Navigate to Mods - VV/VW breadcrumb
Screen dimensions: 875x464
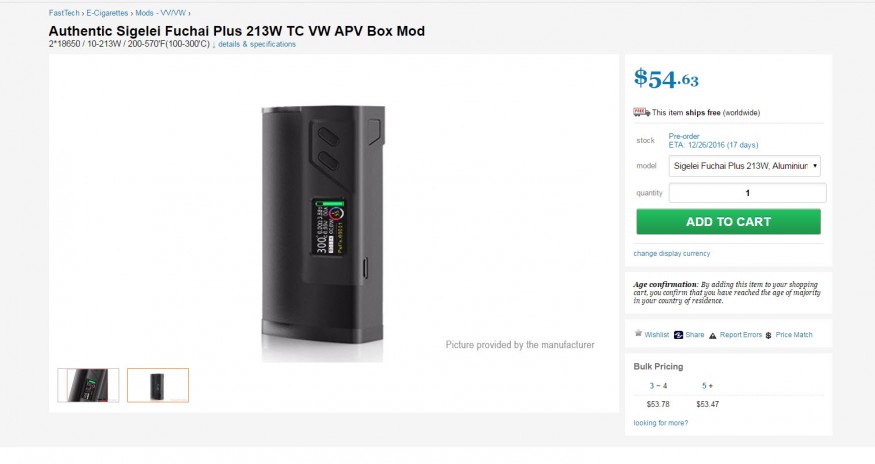[x=160, y=13]
